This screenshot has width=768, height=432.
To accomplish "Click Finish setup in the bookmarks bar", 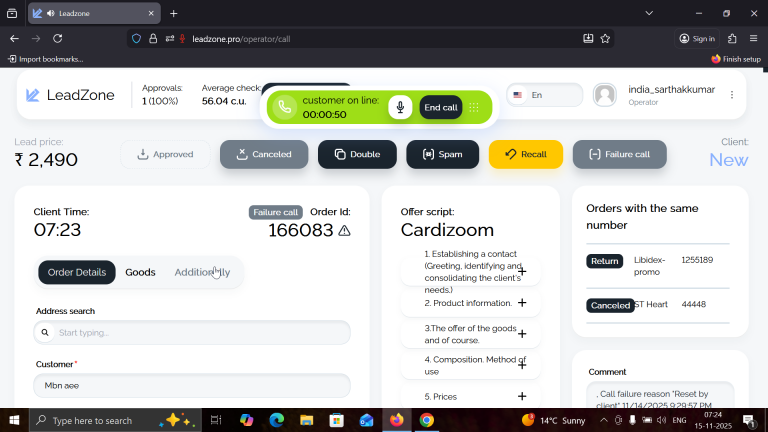I will 736,59.
